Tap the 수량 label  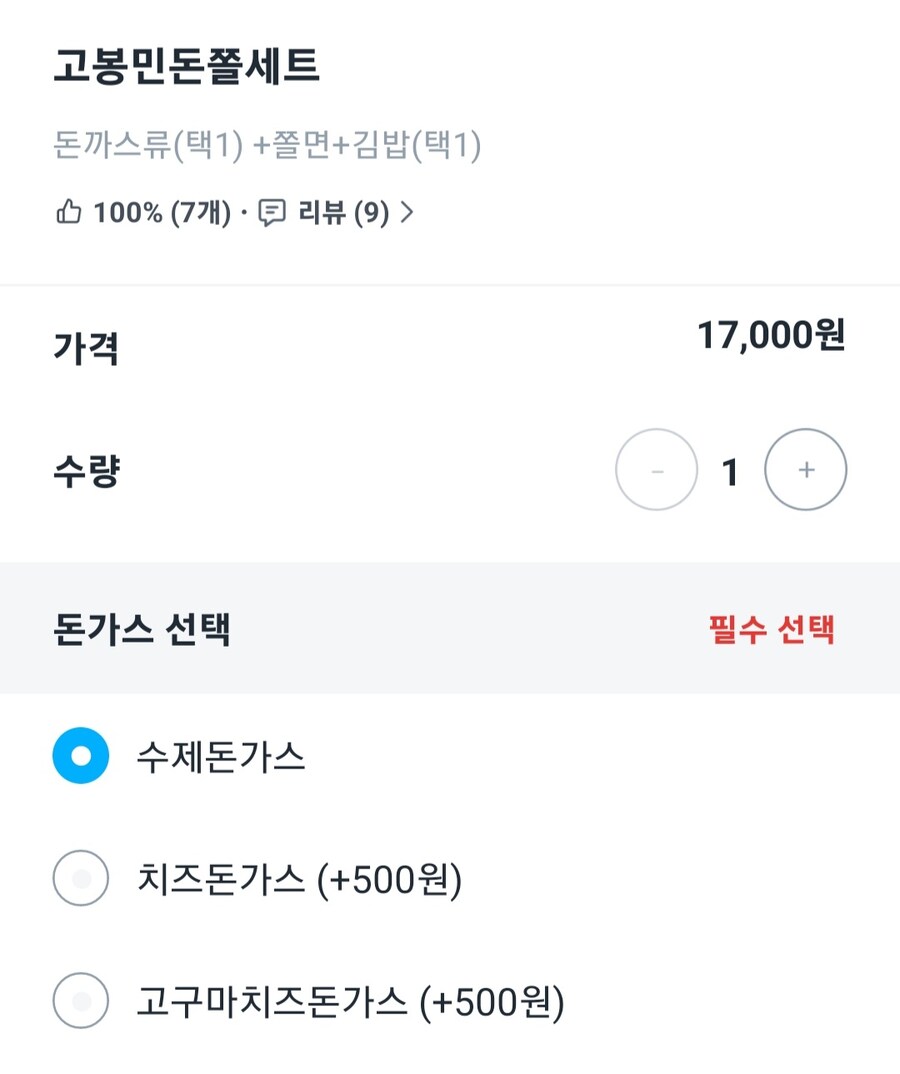click(86, 470)
